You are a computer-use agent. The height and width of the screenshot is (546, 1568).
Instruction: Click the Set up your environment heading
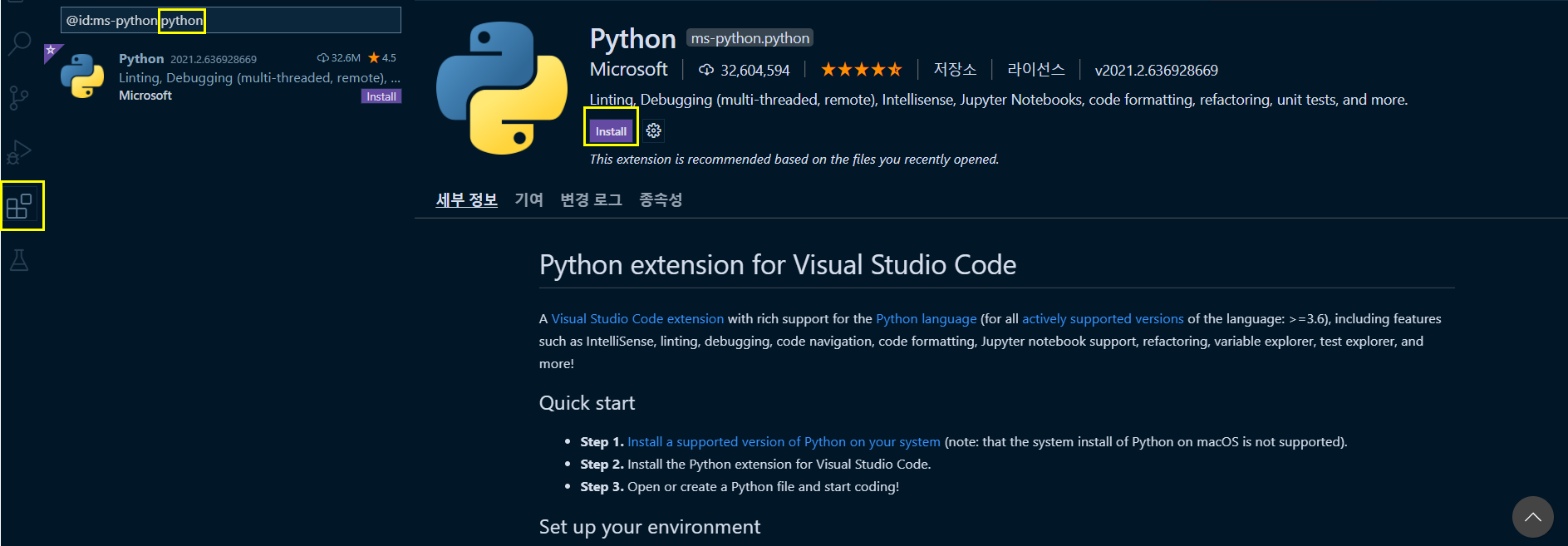650,527
